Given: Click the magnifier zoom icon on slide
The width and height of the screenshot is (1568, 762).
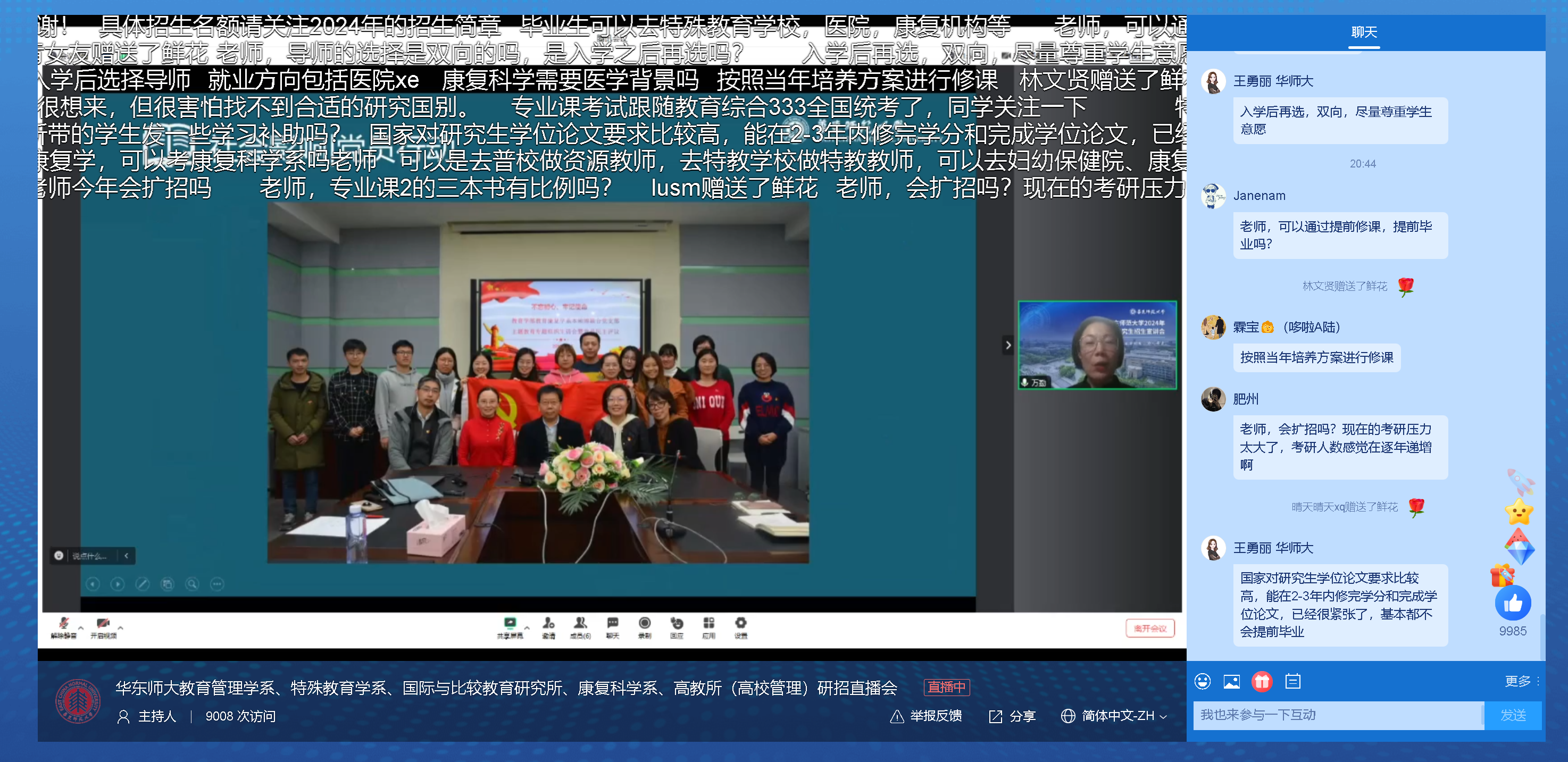Looking at the screenshot, I should [x=193, y=584].
